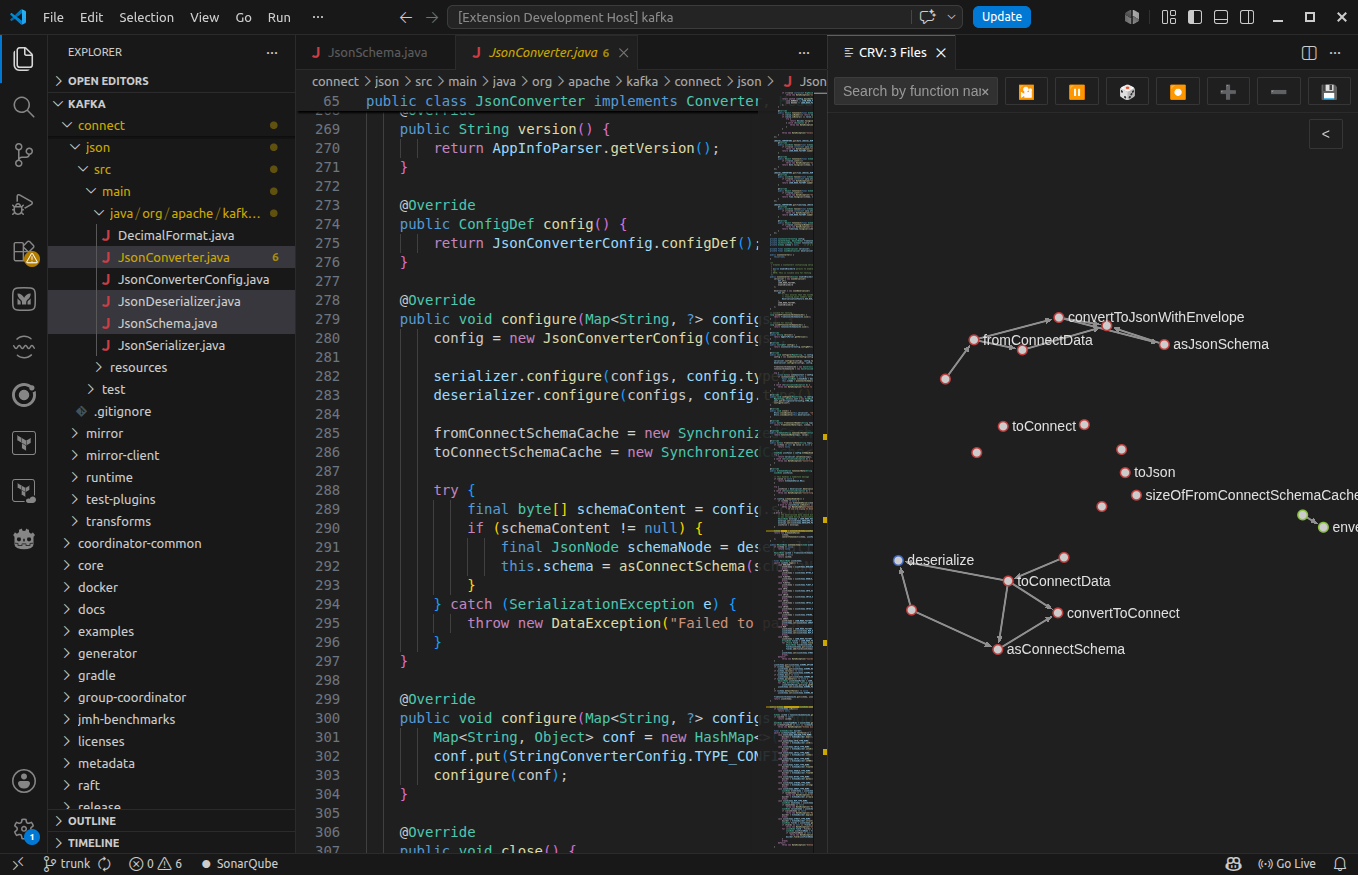Click the camera icon in the CRV toolbar
The image size is (1358, 875).
pos(1026,91)
